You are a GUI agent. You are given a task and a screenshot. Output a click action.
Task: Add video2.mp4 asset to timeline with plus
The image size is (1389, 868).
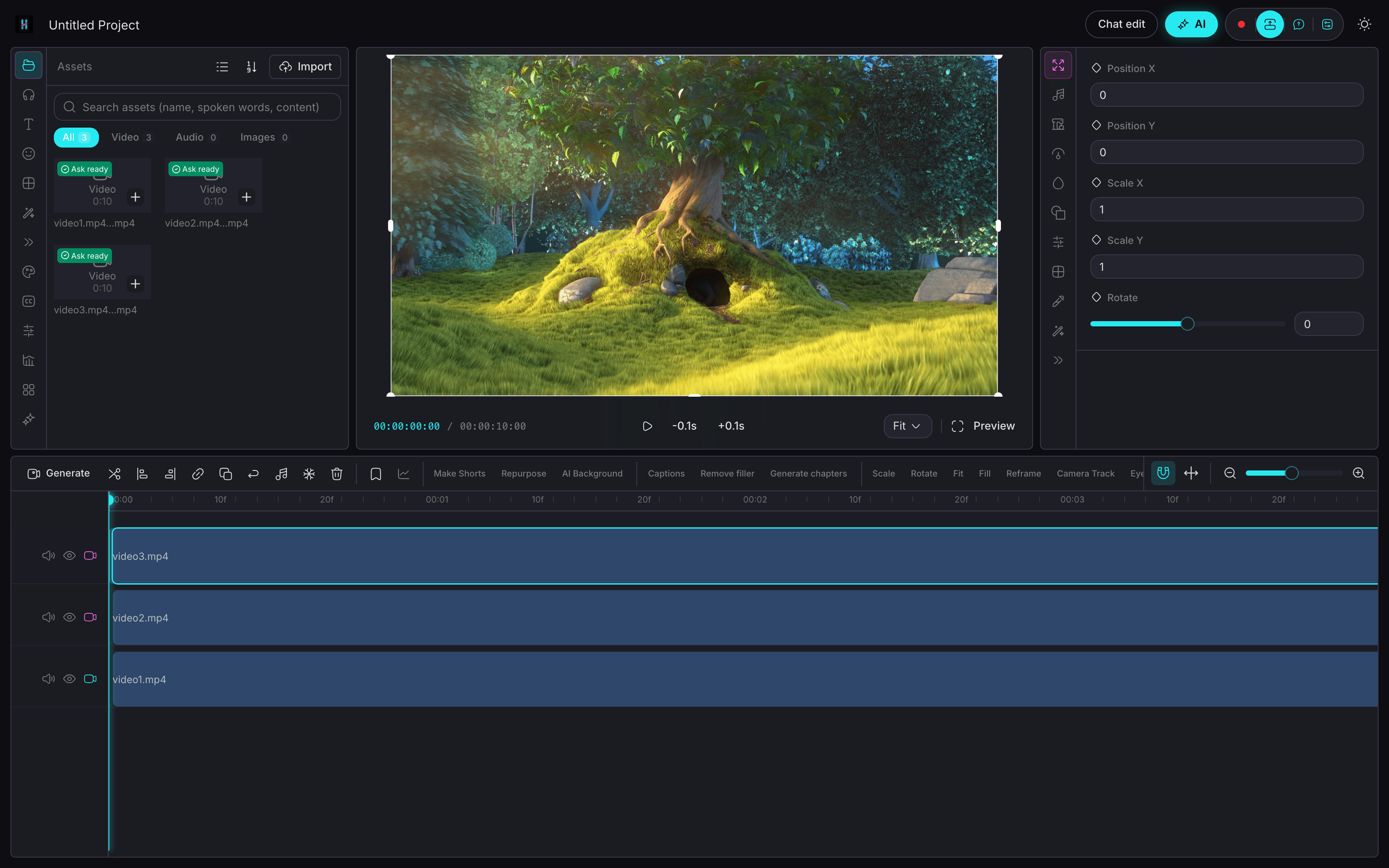click(x=246, y=197)
